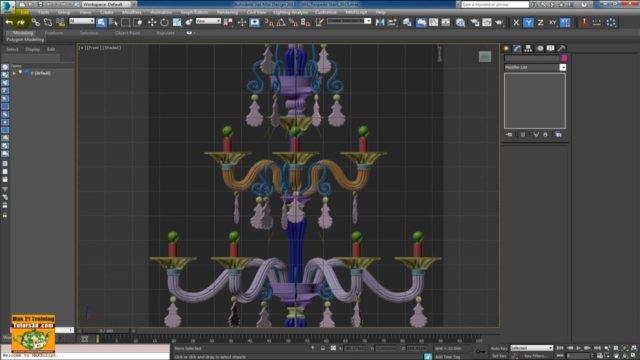640x360 pixels.
Task: Open the Create Selection Set dropdown
Action: pyautogui.click(x=349, y=21)
